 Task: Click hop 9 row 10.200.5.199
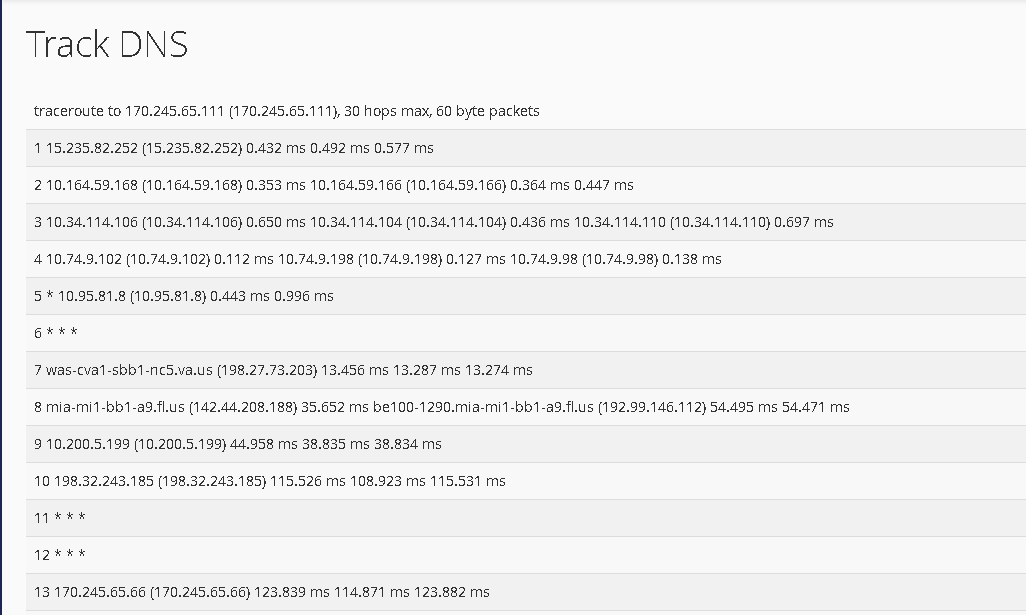[x=526, y=444]
